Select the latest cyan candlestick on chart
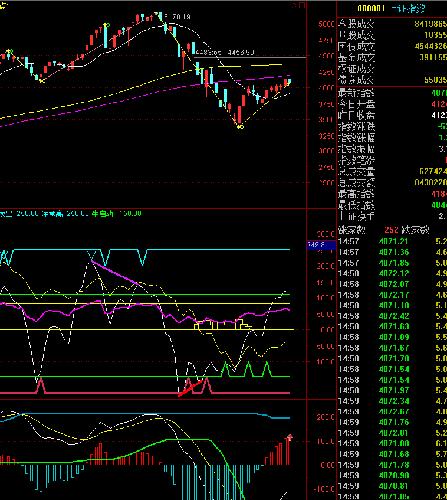 pyautogui.click(x=289, y=81)
